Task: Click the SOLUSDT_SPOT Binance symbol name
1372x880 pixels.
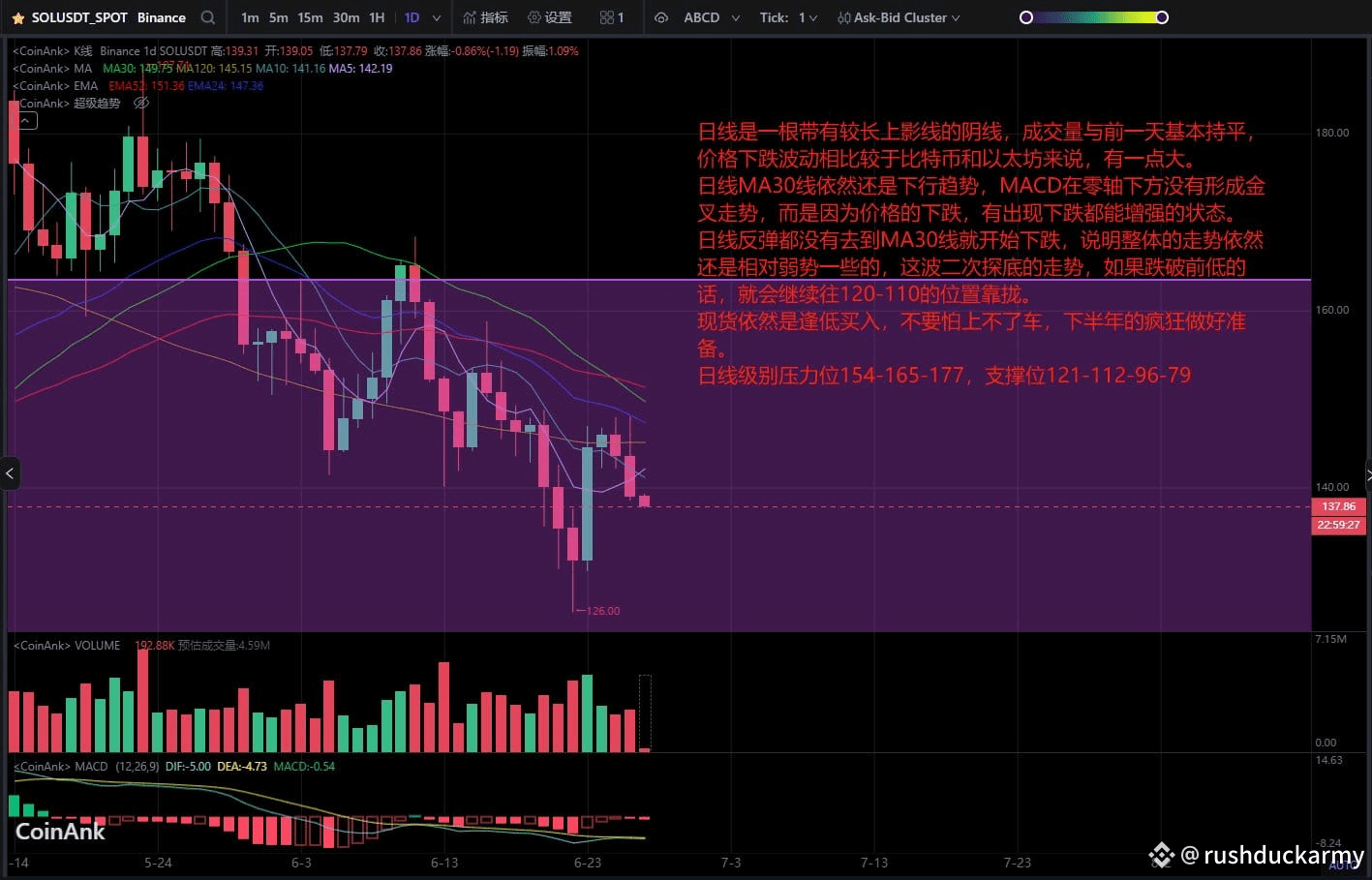Action: pyautogui.click(x=108, y=17)
